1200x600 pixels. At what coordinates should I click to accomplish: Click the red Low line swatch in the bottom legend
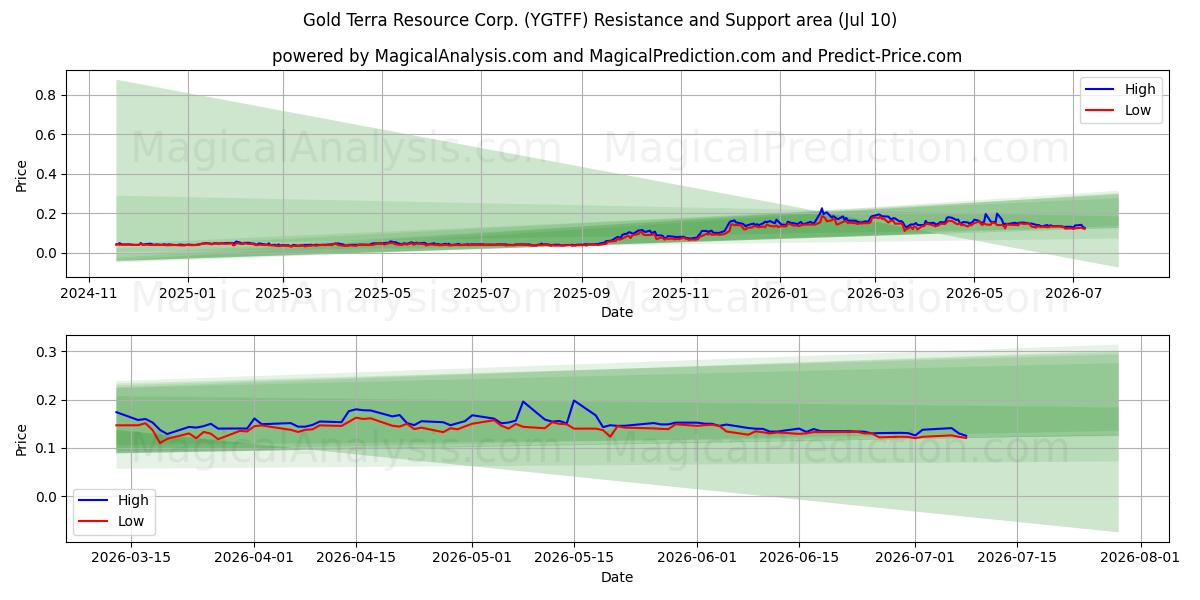click(95, 522)
